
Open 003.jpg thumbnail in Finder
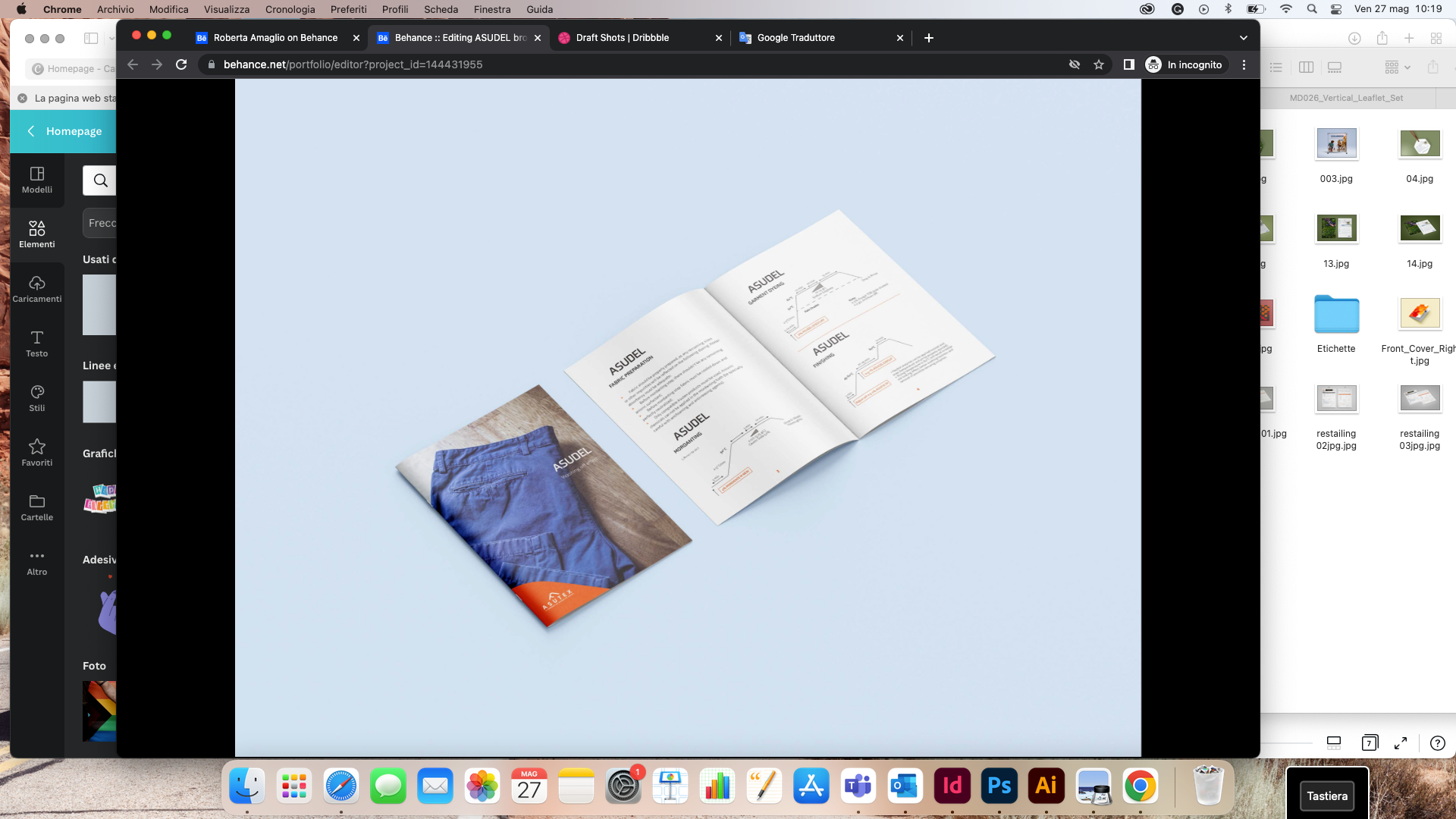[x=1336, y=143]
